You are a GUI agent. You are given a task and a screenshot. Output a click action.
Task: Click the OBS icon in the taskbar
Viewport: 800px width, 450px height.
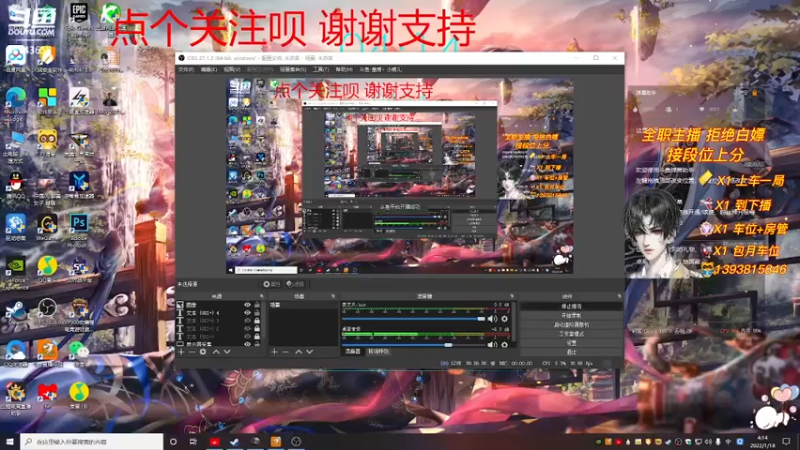click(x=296, y=441)
